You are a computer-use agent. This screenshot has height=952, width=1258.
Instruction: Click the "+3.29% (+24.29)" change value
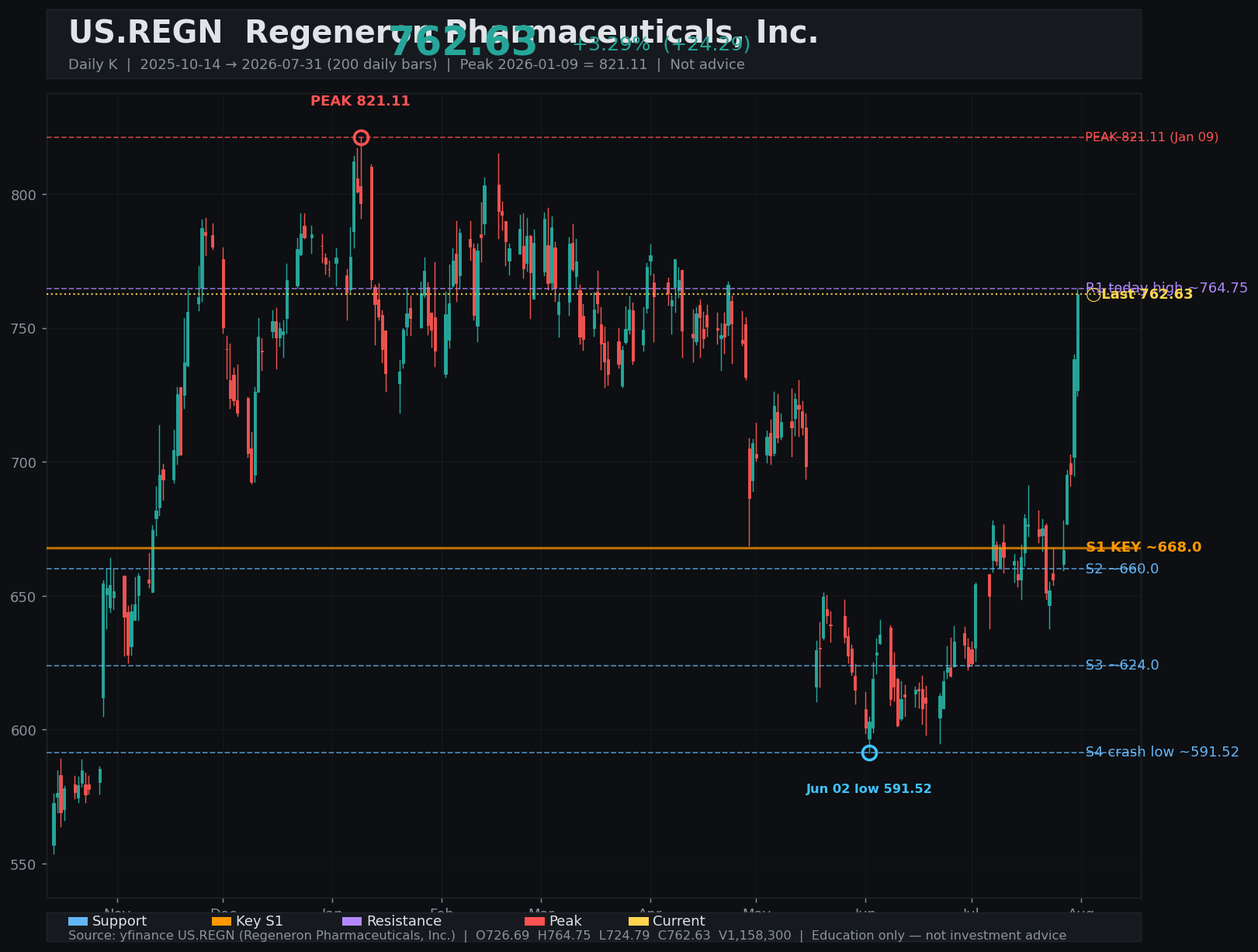(661, 44)
